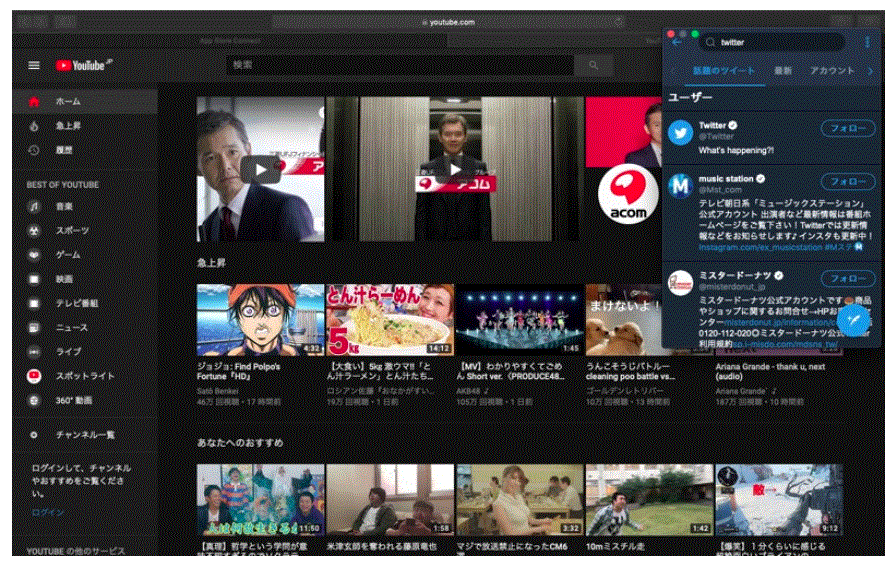Open Ariana Grande - thank u, next title
The height and width of the screenshot is (567, 896).
point(770,372)
